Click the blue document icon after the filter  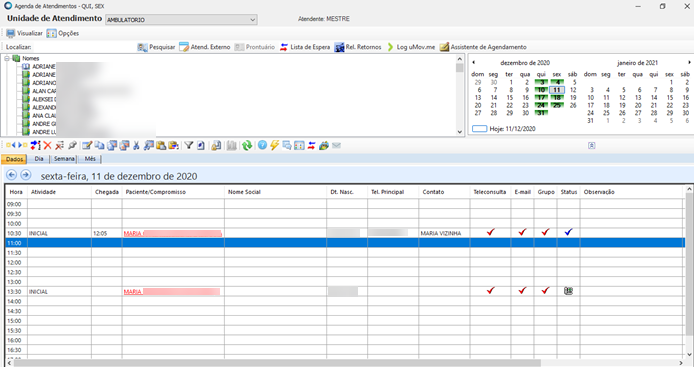pos(200,145)
